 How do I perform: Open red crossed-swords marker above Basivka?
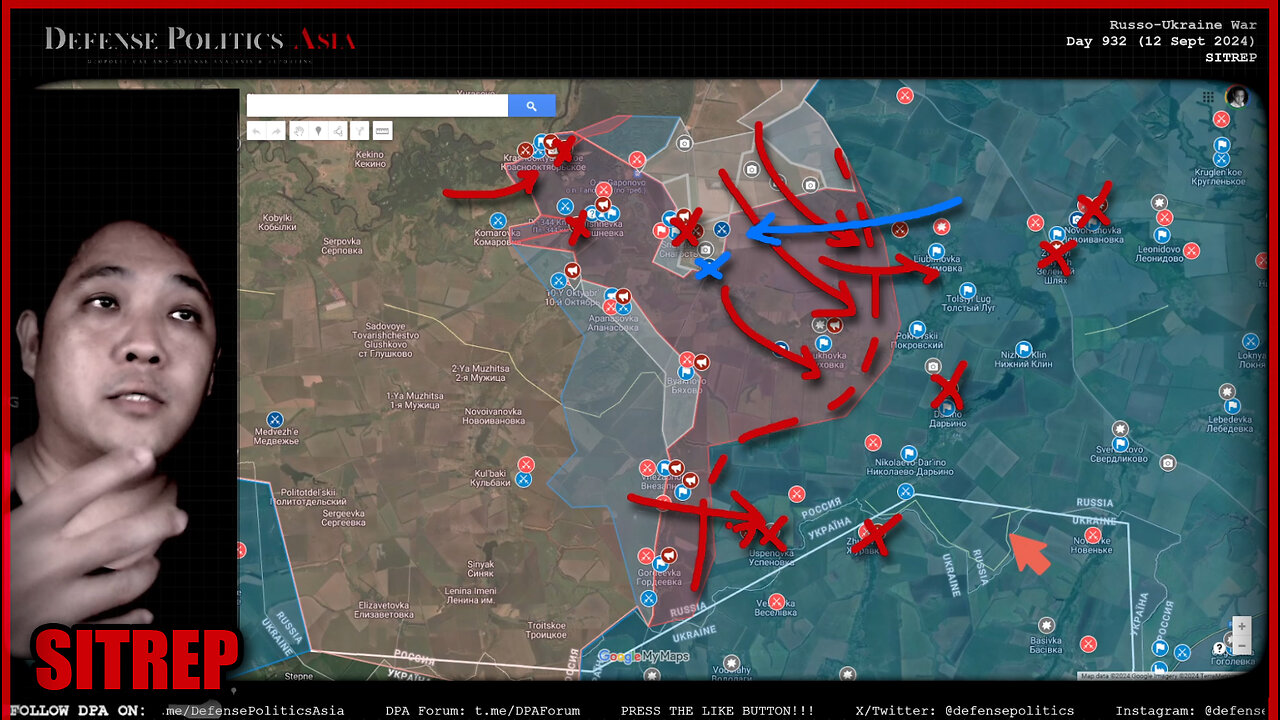(x=1088, y=644)
